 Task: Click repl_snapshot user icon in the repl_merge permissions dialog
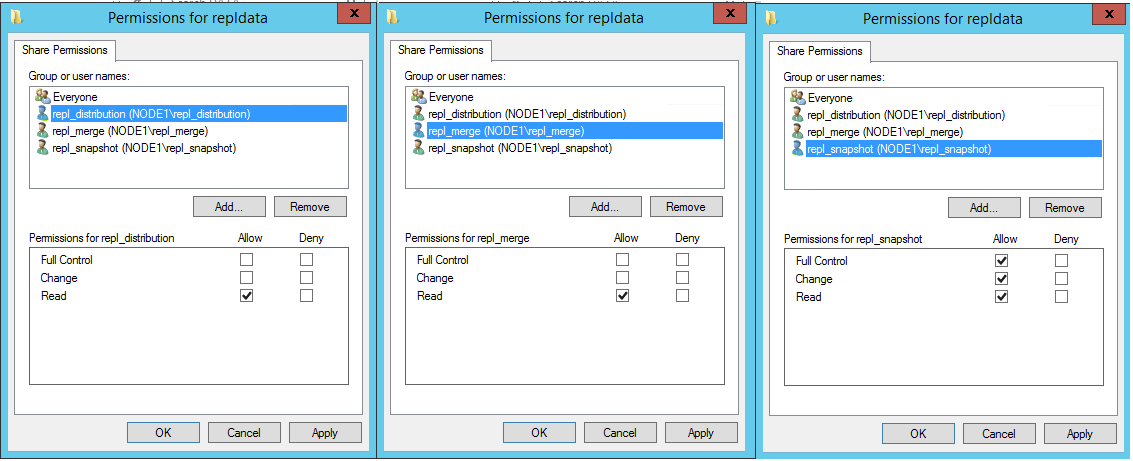point(418,148)
